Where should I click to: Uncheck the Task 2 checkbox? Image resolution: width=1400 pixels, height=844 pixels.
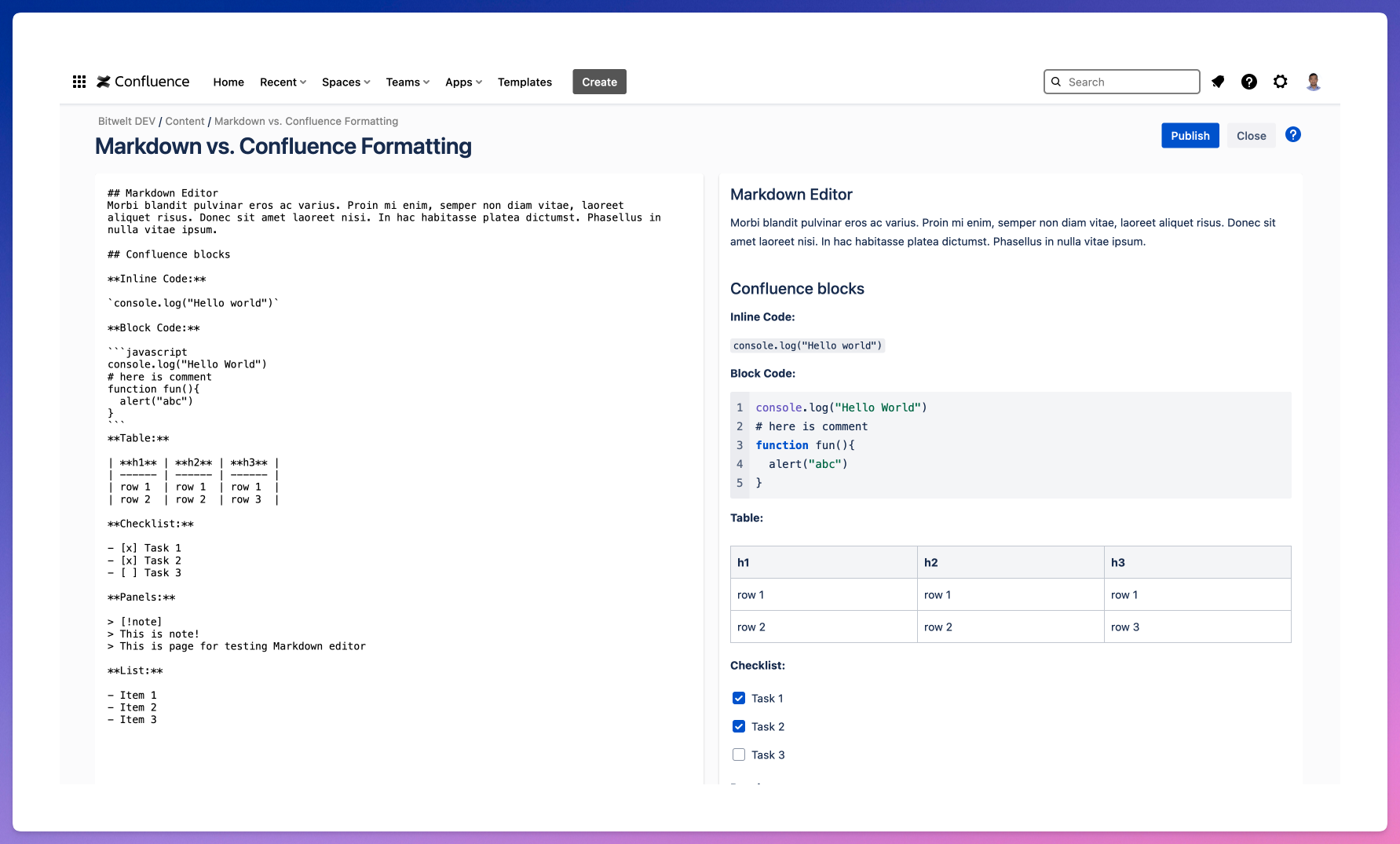739,726
